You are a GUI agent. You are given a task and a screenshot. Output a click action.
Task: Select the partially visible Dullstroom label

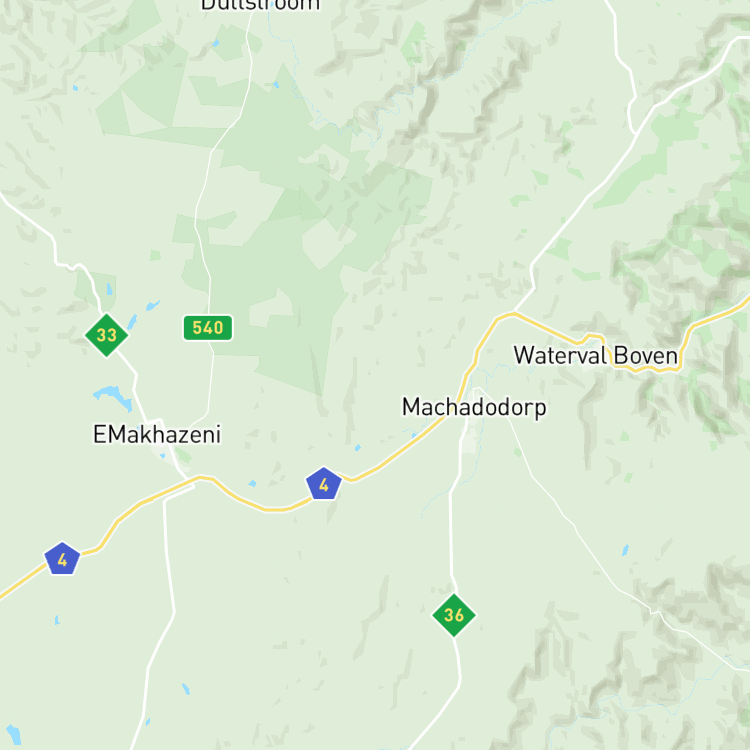(260, 5)
